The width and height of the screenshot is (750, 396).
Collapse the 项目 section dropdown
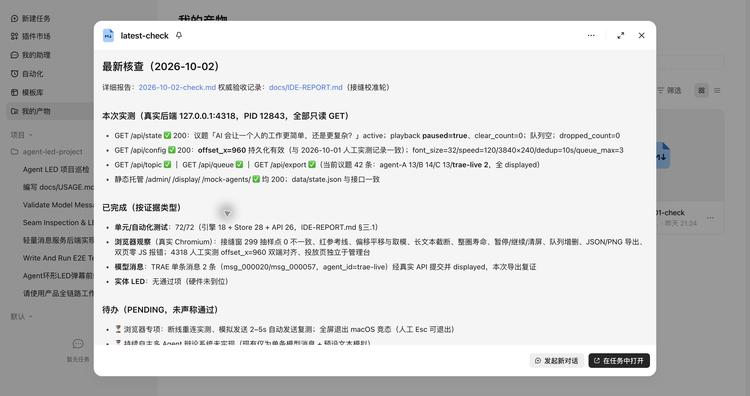[x=22, y=135]
